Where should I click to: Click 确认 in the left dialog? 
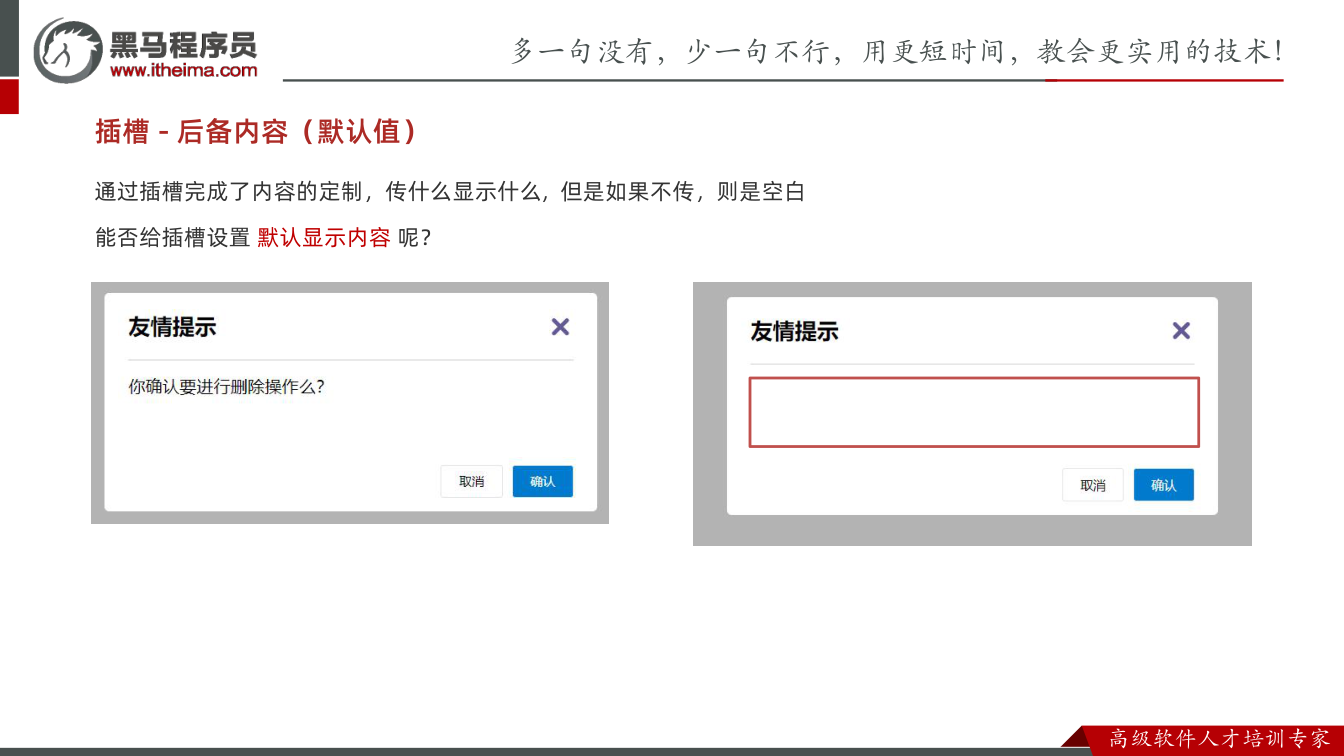(x=543, y=481)
